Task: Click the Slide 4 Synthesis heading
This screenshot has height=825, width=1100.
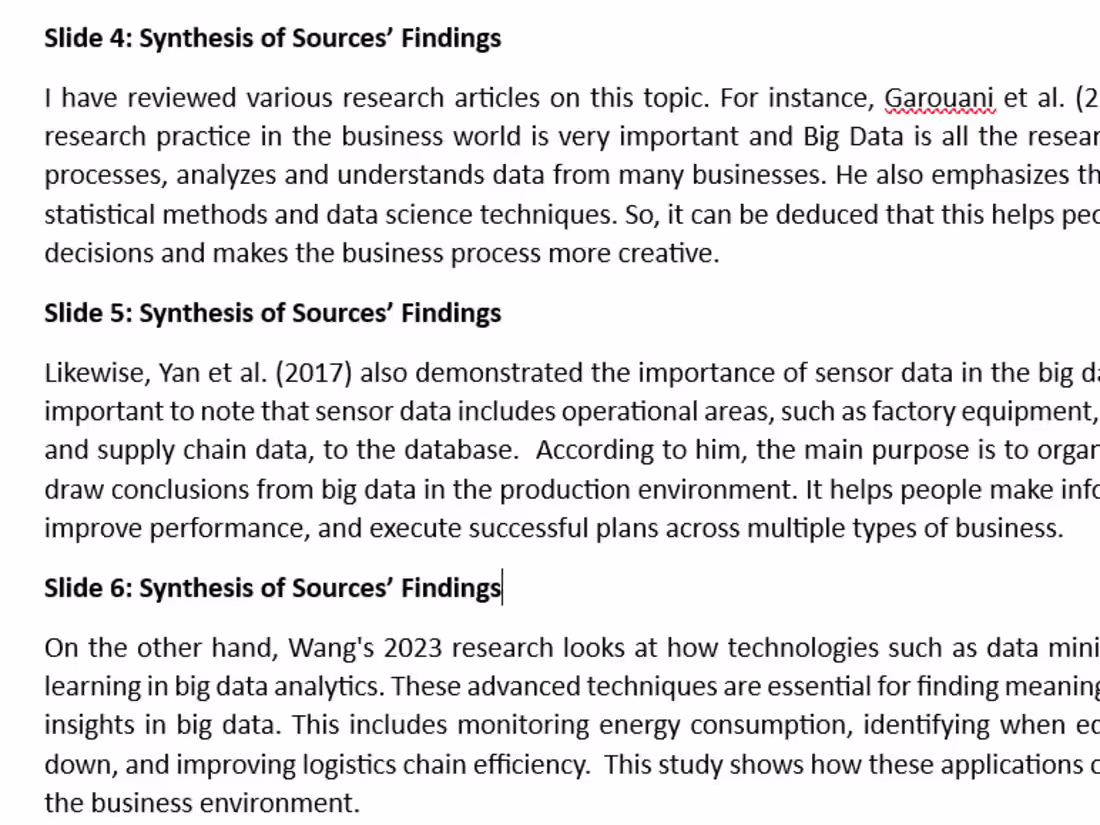Action: 273,38
